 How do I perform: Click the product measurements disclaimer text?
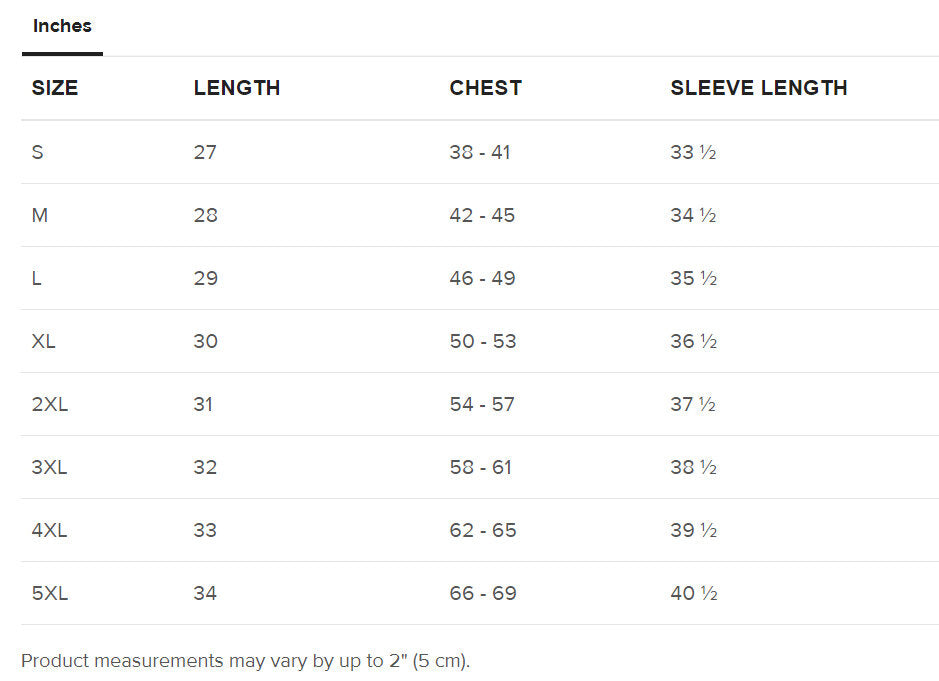[246, 661]
